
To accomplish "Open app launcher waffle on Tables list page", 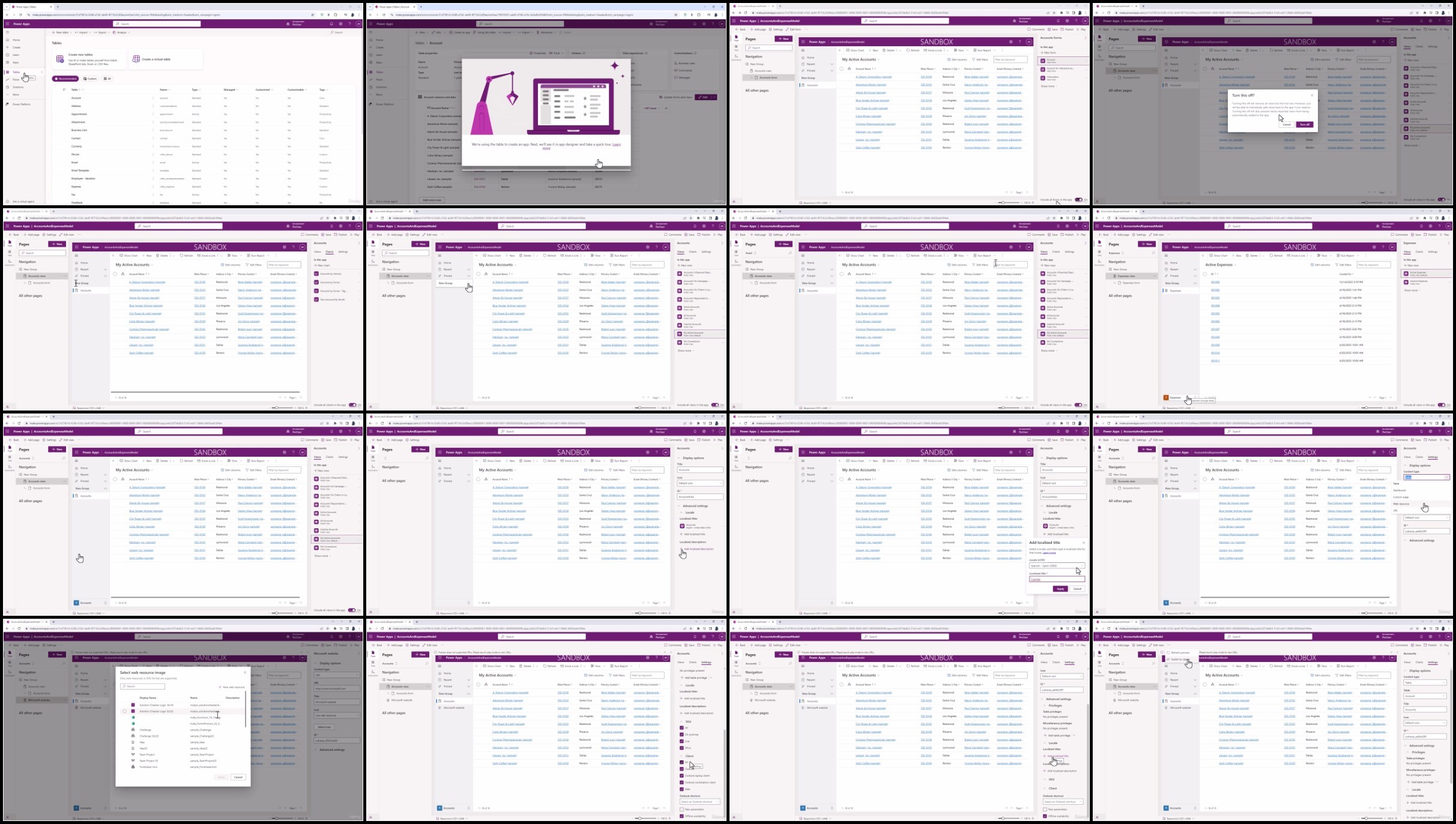I will point(7,24).
